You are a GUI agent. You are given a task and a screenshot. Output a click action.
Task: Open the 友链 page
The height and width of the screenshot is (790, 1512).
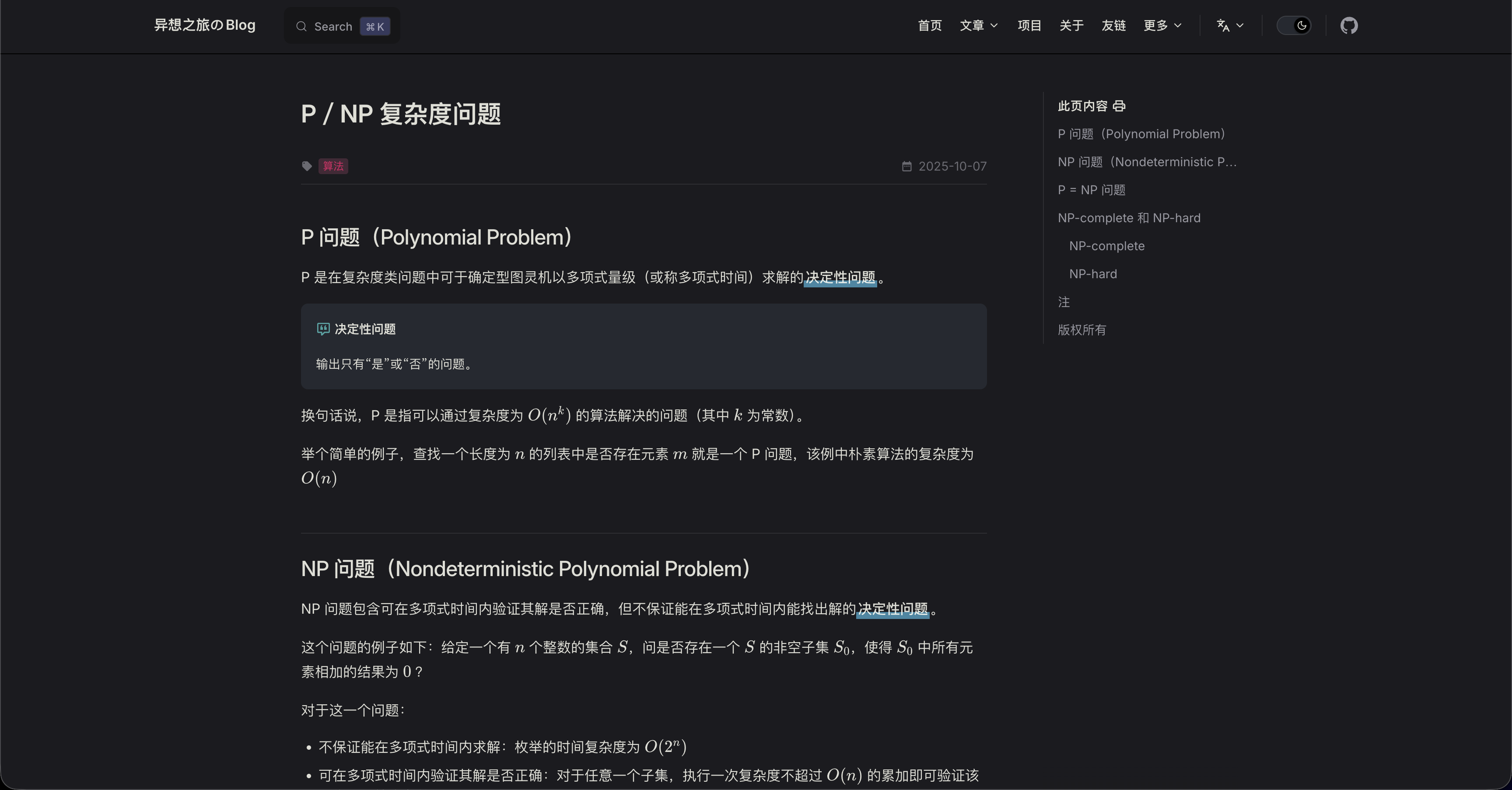1113,25
